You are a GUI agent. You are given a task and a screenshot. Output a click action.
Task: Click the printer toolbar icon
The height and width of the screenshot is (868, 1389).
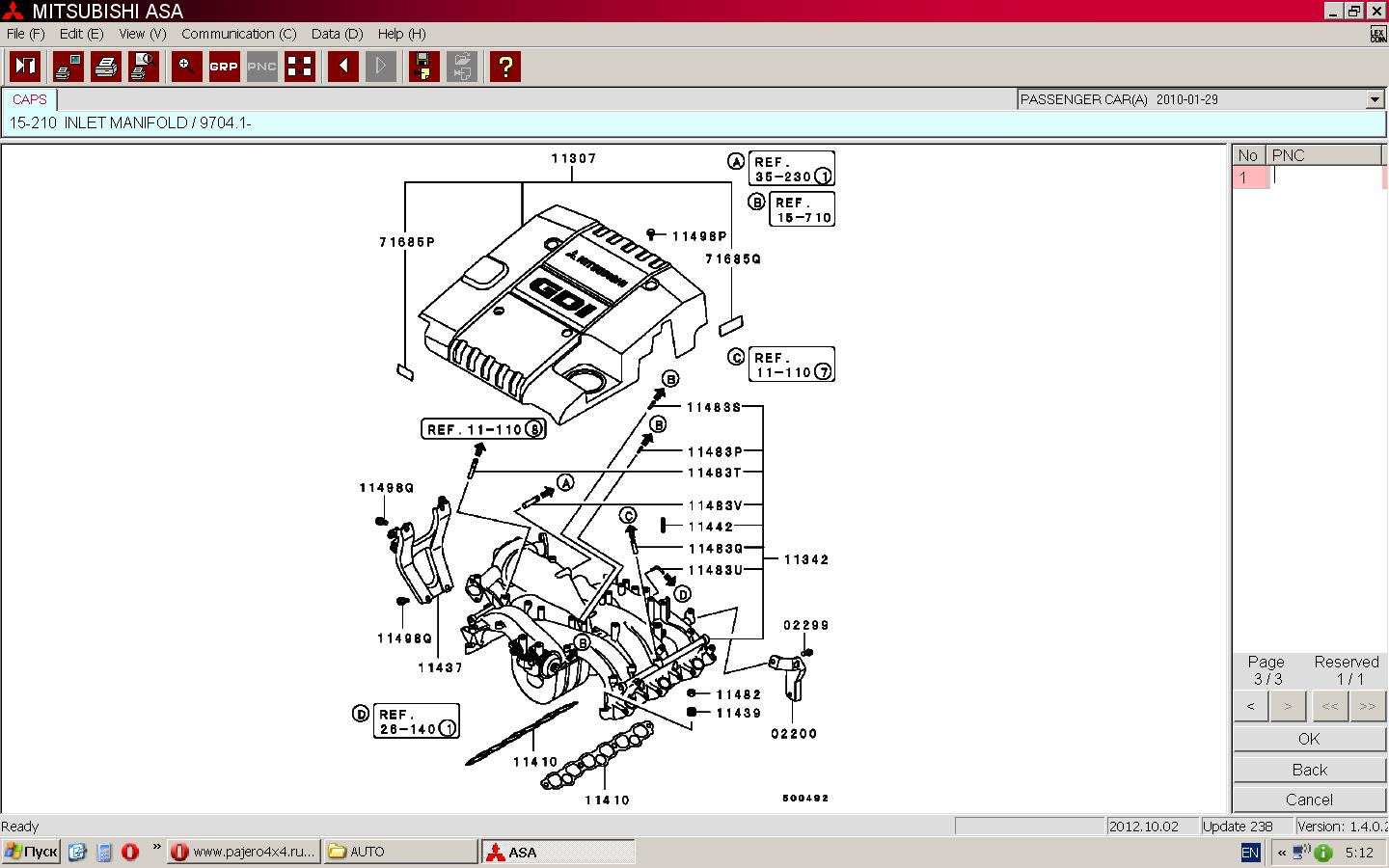(x=106, y=67)
